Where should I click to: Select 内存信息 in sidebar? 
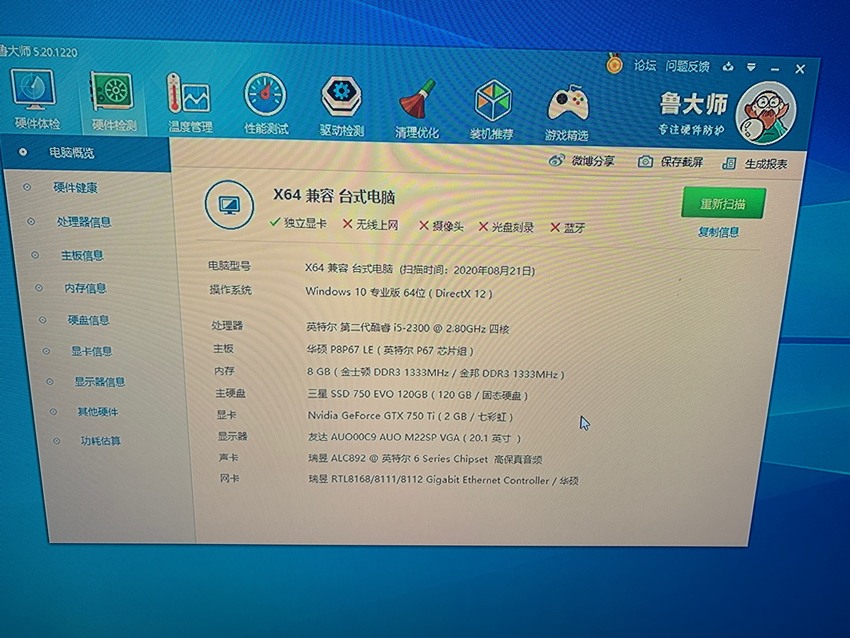pyautogui.click(x=85, y=288)
